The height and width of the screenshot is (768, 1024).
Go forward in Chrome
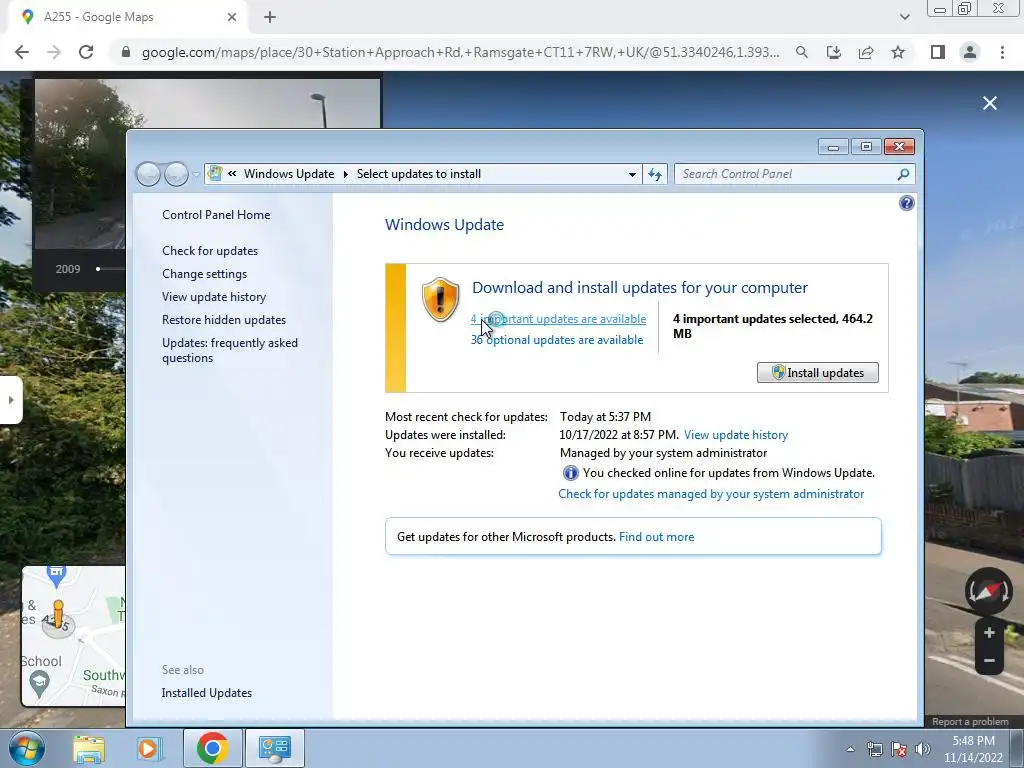(54, 52)
